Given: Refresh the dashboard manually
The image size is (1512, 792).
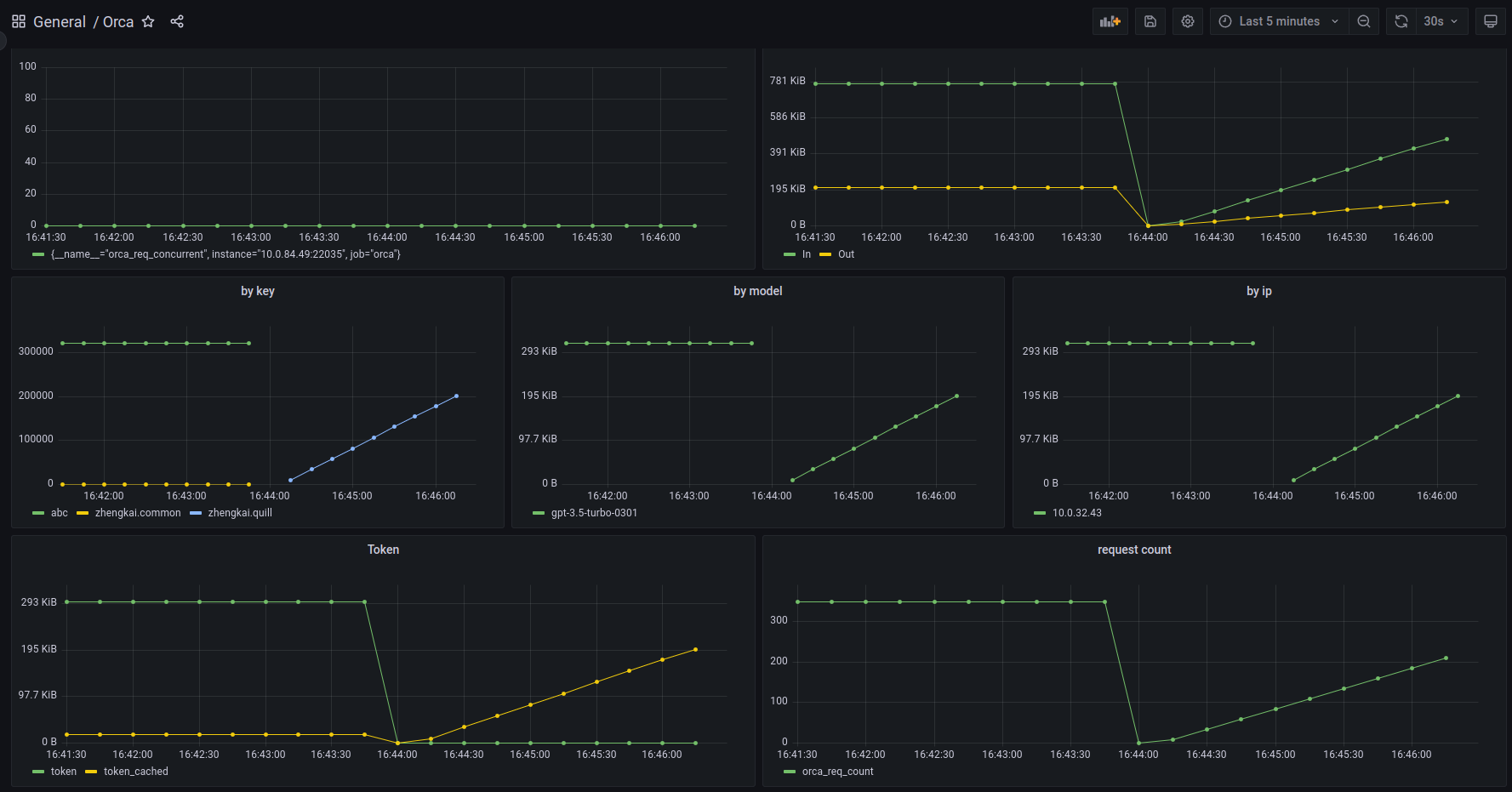Looking at the screenshot, I should coord(1401,20).
